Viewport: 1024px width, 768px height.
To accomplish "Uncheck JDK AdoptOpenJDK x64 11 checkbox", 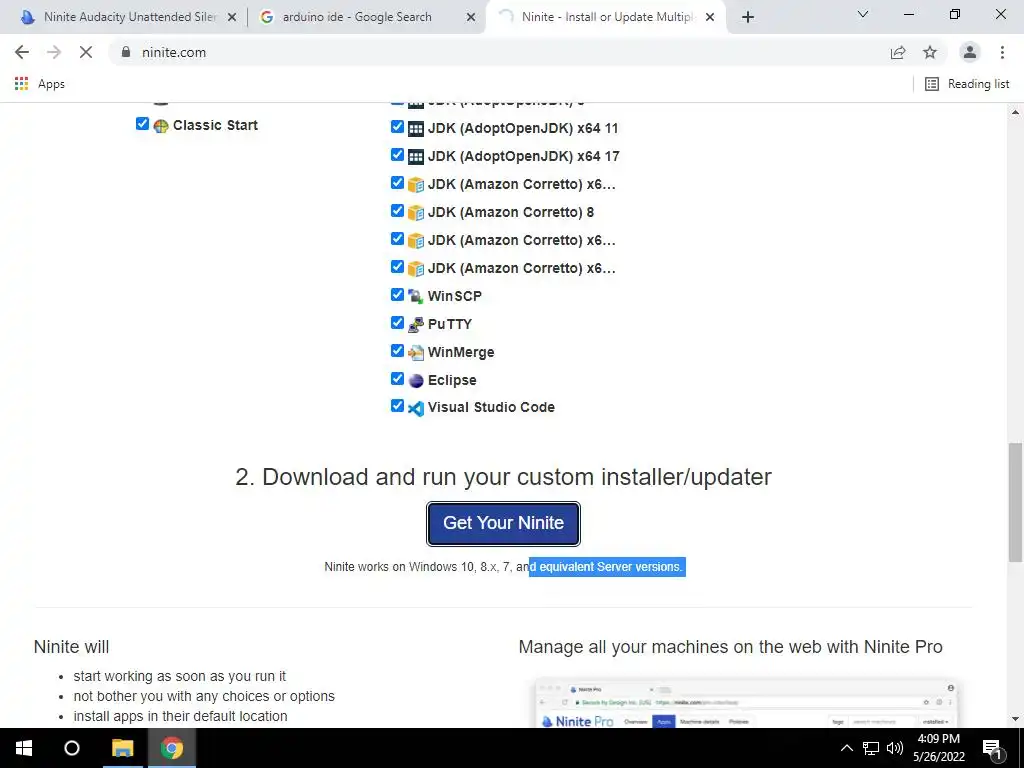I will point(397,126).
